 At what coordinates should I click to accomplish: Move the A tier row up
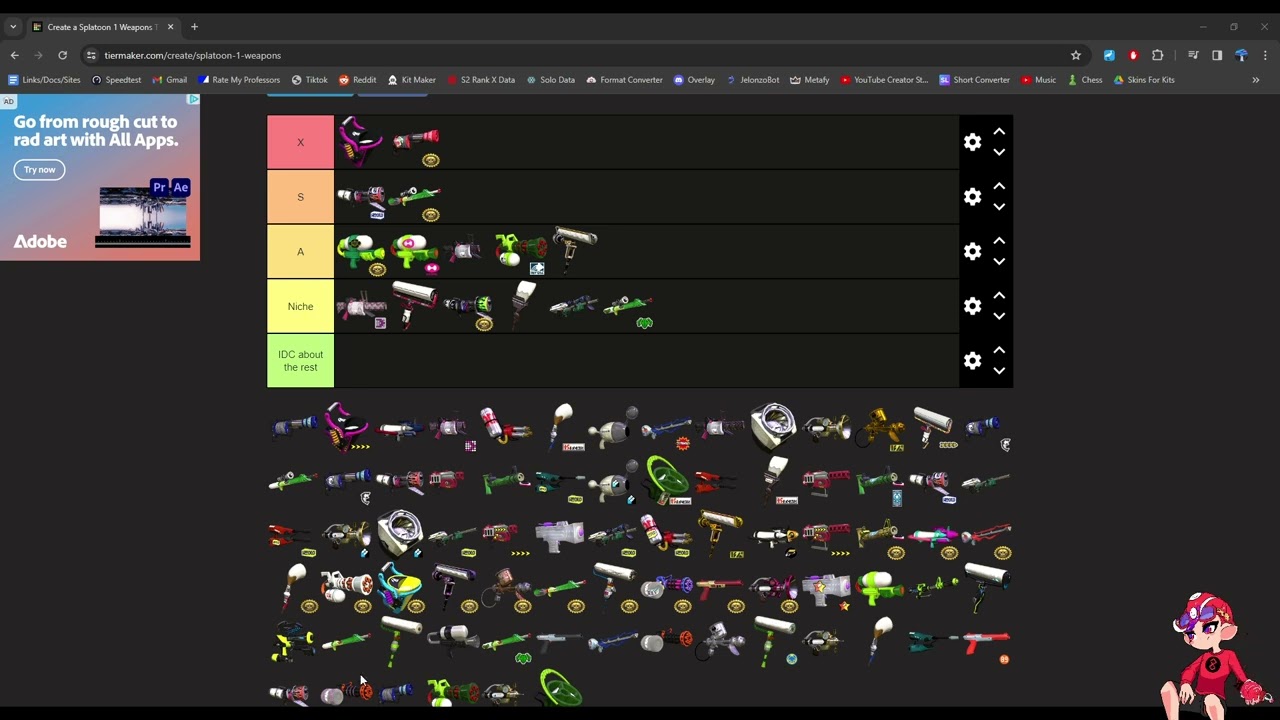999,241
